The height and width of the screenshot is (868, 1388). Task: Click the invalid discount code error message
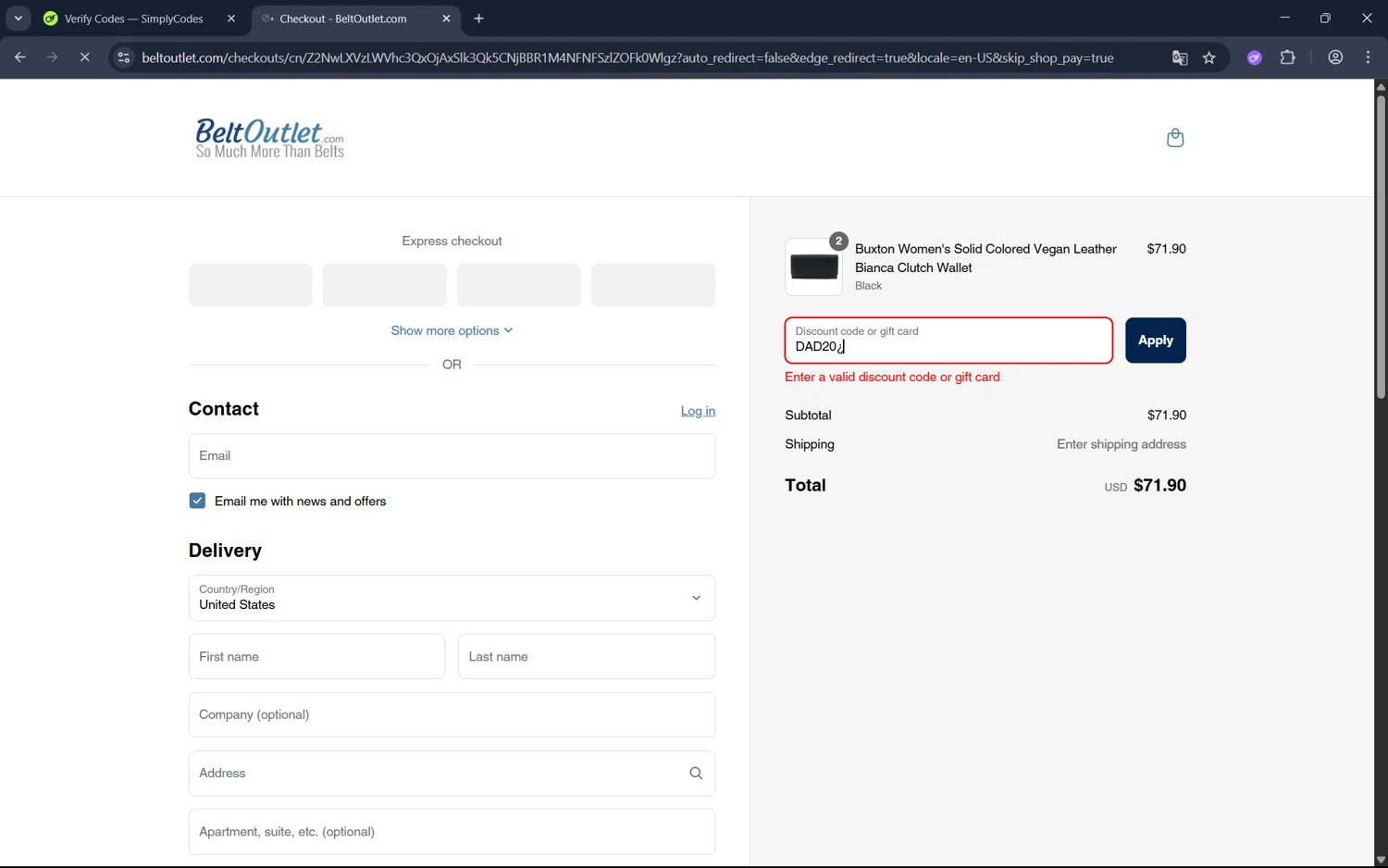click(892, 377)
